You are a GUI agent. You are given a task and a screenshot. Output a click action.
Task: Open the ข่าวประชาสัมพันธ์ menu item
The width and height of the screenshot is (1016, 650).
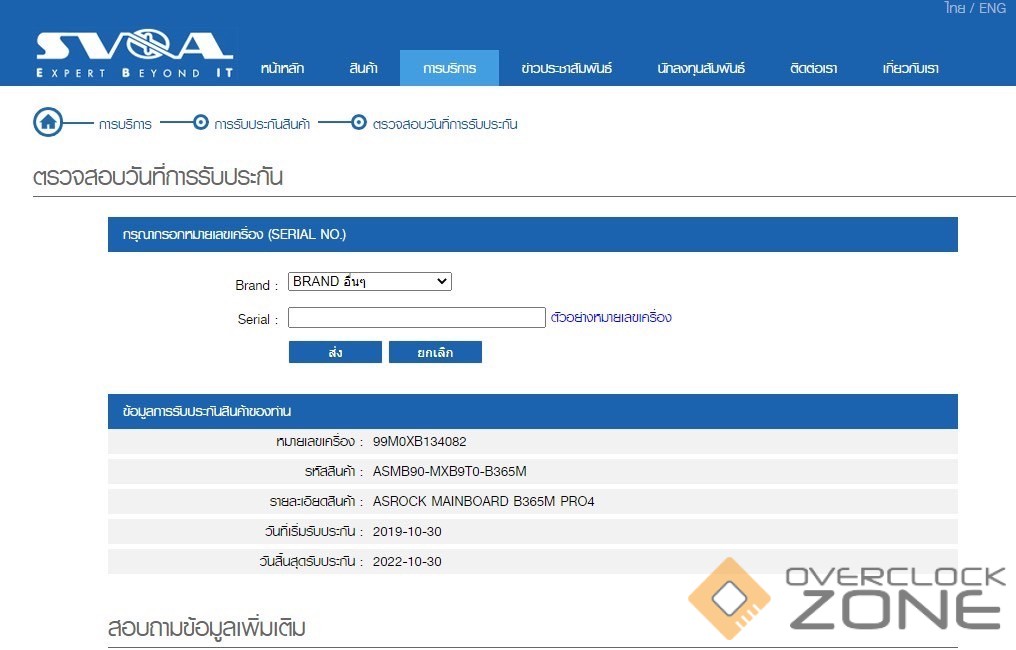[566, 69]
